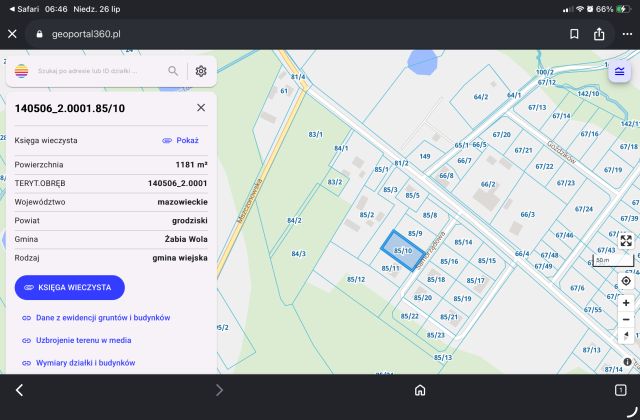
Task: Open settings gear in search bar
Action: [200, 71]
